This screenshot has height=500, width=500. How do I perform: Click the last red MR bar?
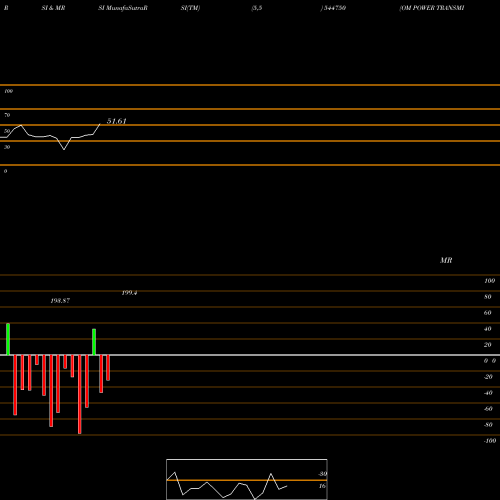108,368
